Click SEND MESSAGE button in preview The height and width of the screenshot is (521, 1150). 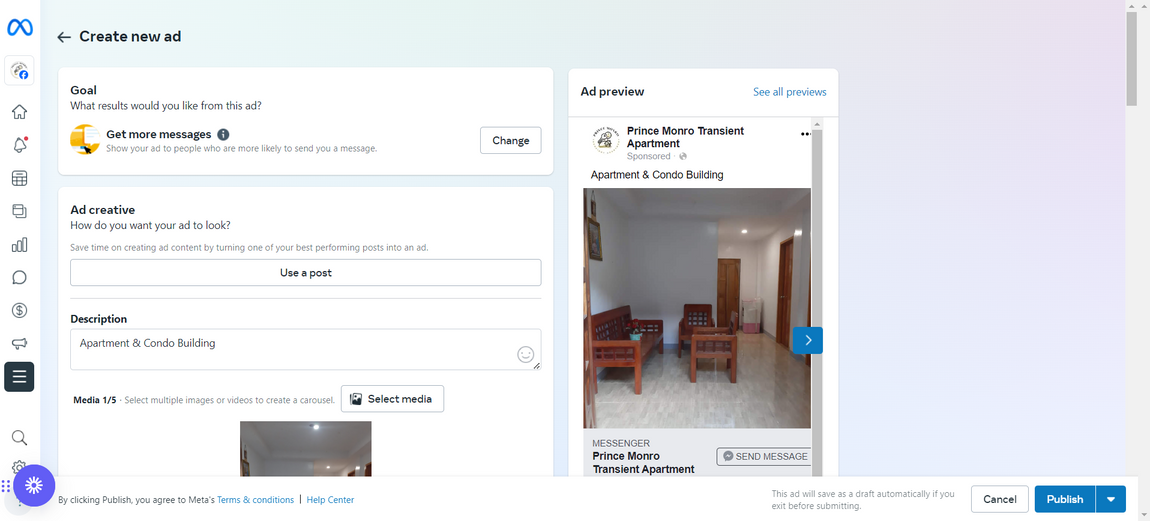764,456
